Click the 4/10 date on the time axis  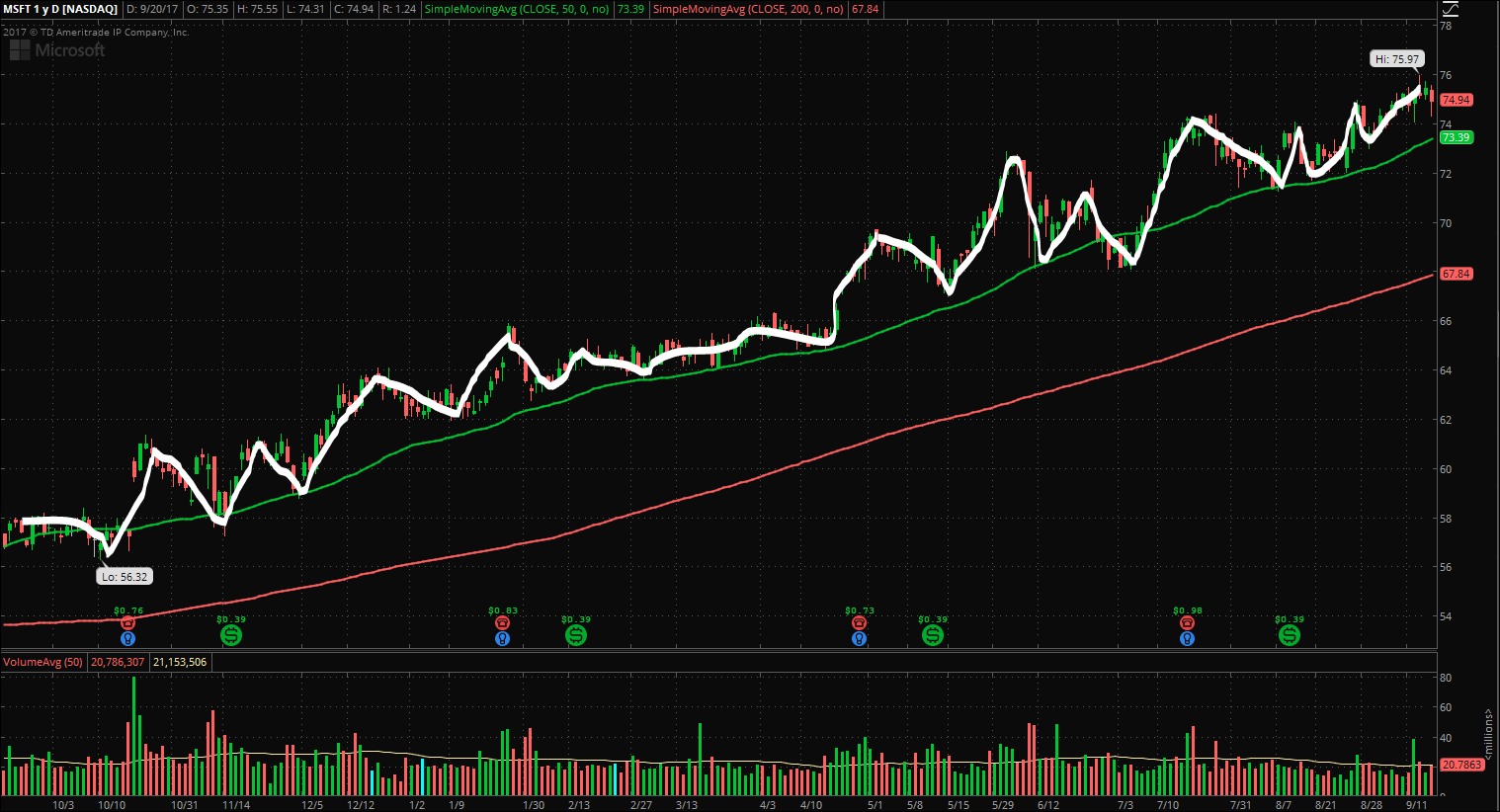pos(811,805)
